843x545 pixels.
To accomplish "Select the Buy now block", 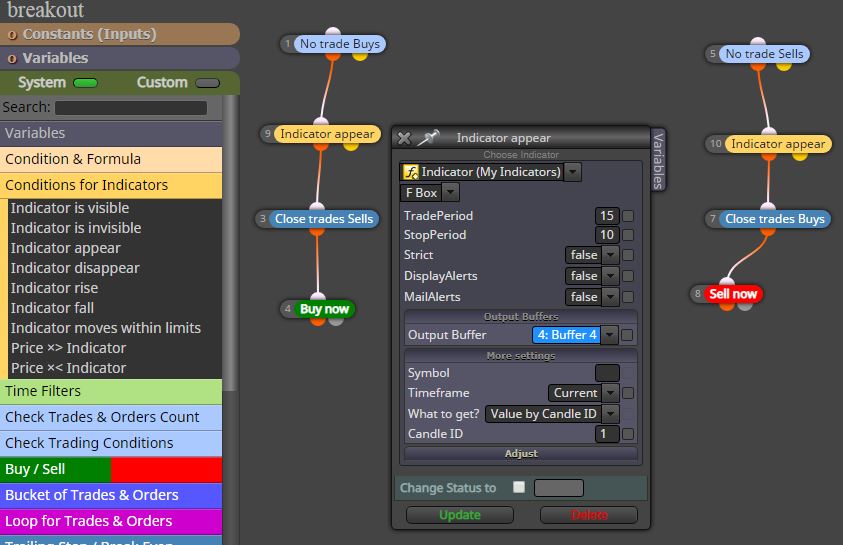I will pyautogui.click(x=324, y=309).
